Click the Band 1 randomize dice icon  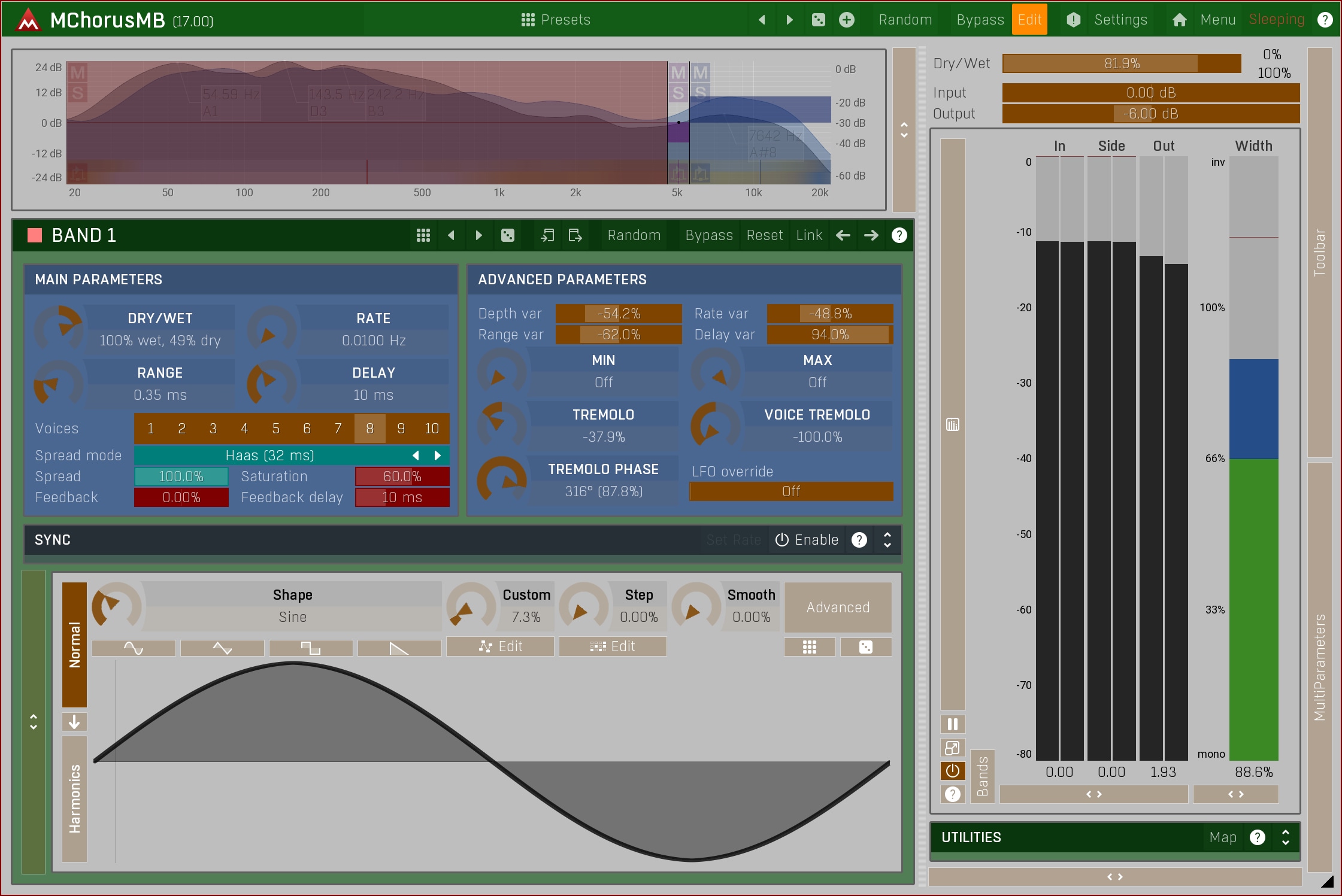[507, 235]
